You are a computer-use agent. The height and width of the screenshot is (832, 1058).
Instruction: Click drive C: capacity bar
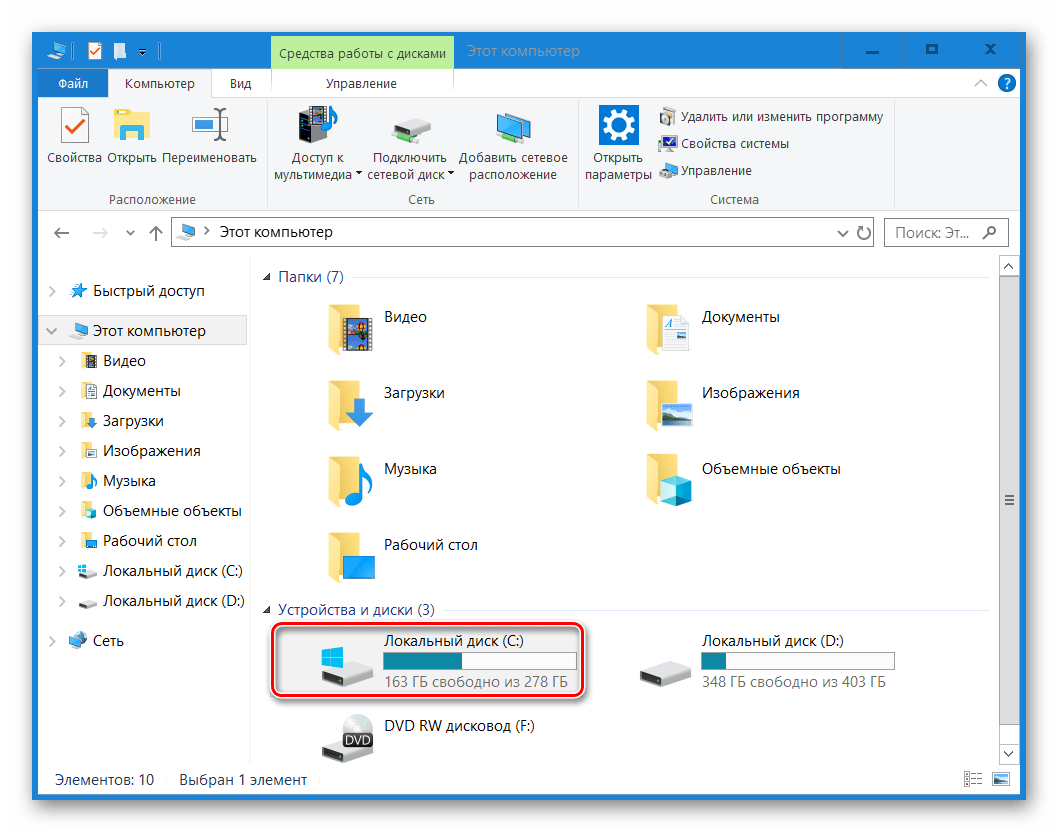pos(479,660)
